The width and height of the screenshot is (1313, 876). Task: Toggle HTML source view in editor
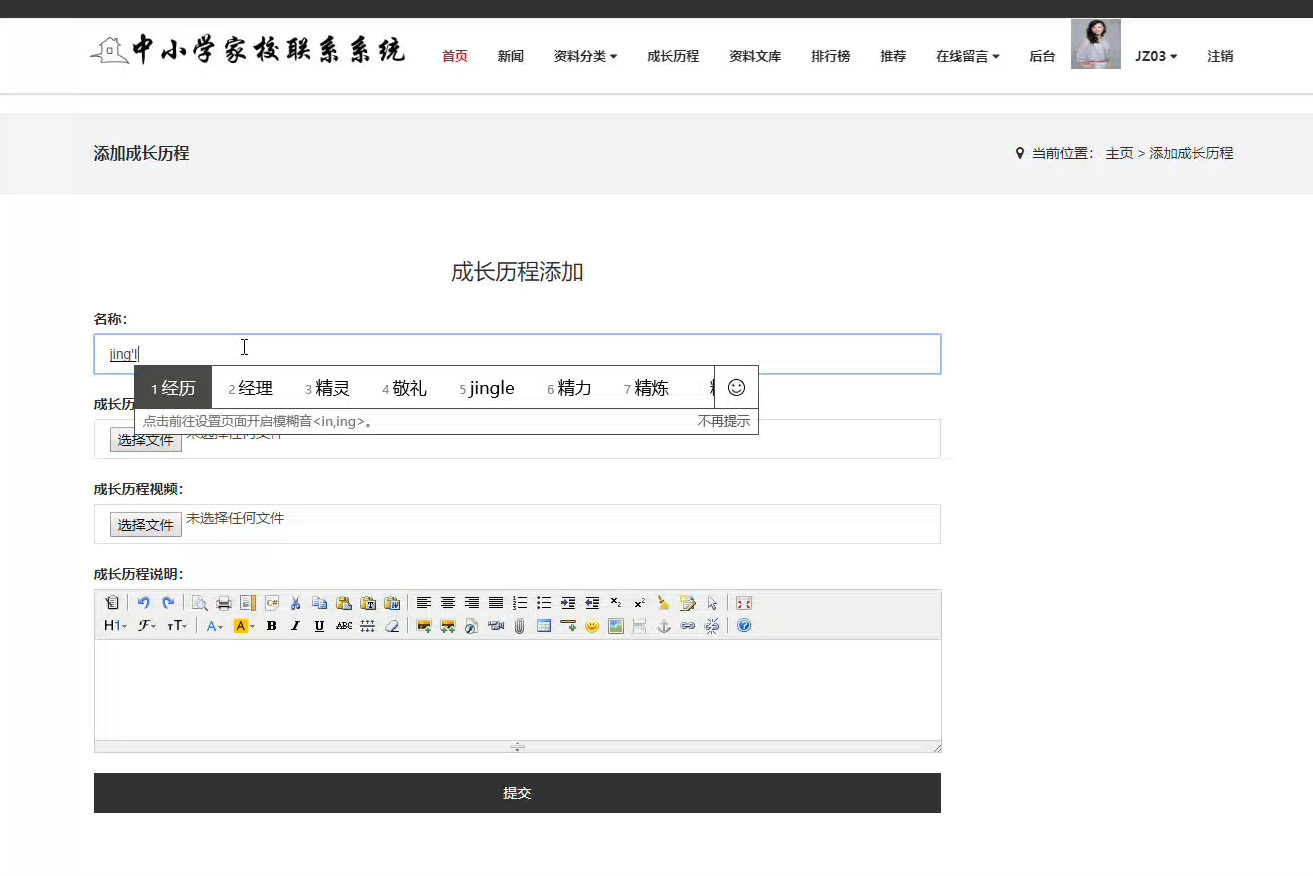click(112, 603)
